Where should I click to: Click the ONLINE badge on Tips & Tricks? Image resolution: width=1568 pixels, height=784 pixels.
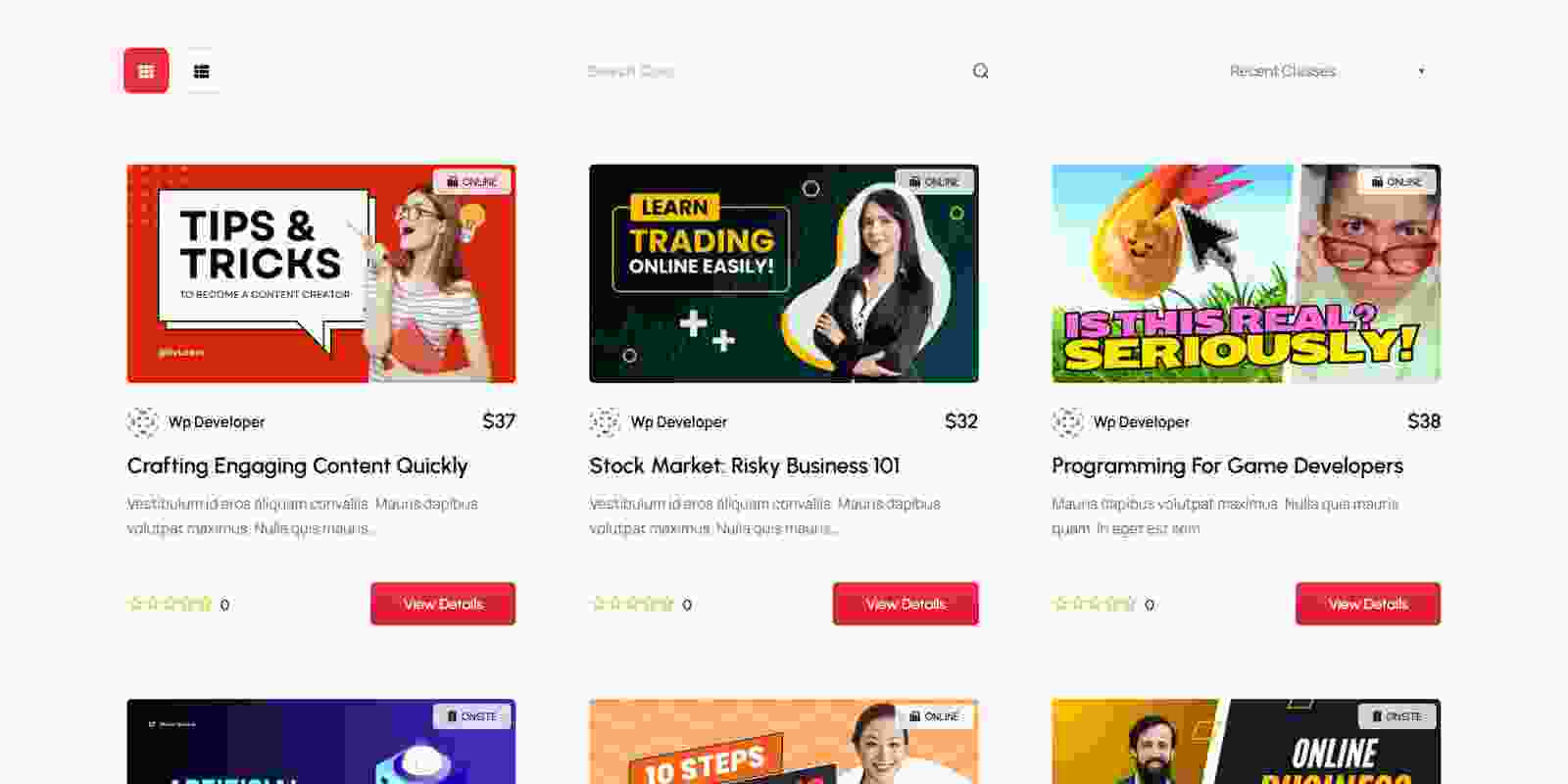pyautogui.click(x=472, y=181)
